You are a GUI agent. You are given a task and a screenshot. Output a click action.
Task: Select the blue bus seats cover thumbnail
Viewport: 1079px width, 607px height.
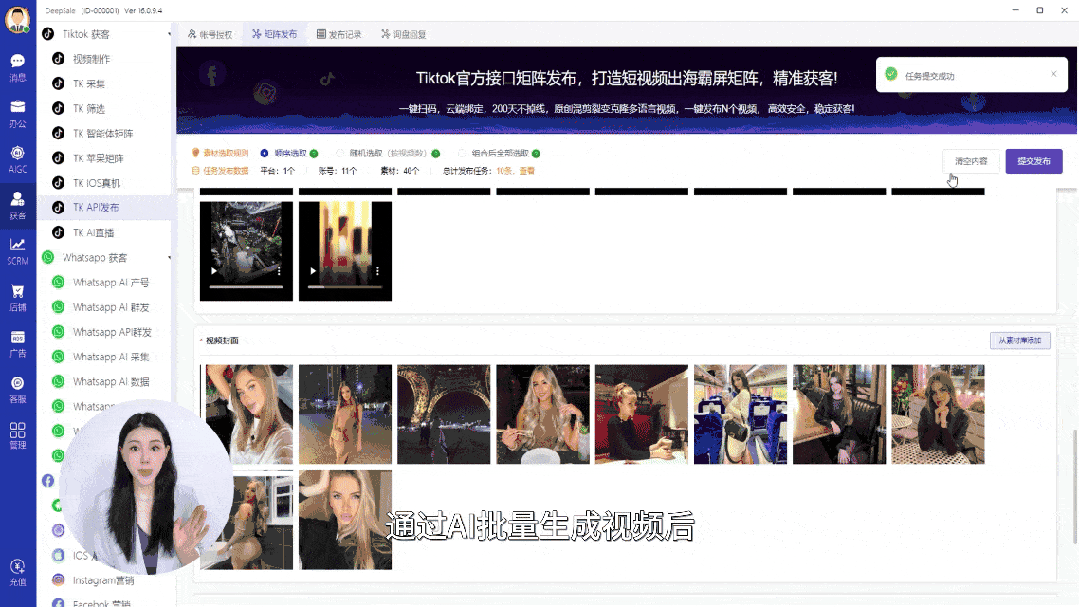[x=740, y=414]
